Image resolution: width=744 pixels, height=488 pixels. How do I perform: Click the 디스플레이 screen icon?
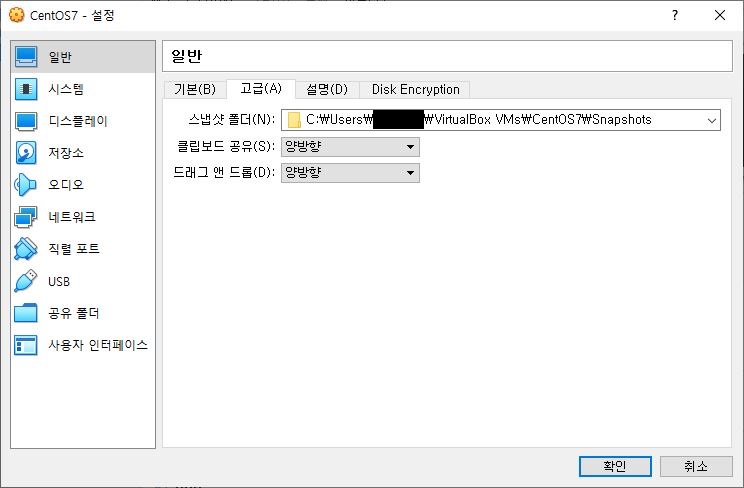click(x=26, y=121)
